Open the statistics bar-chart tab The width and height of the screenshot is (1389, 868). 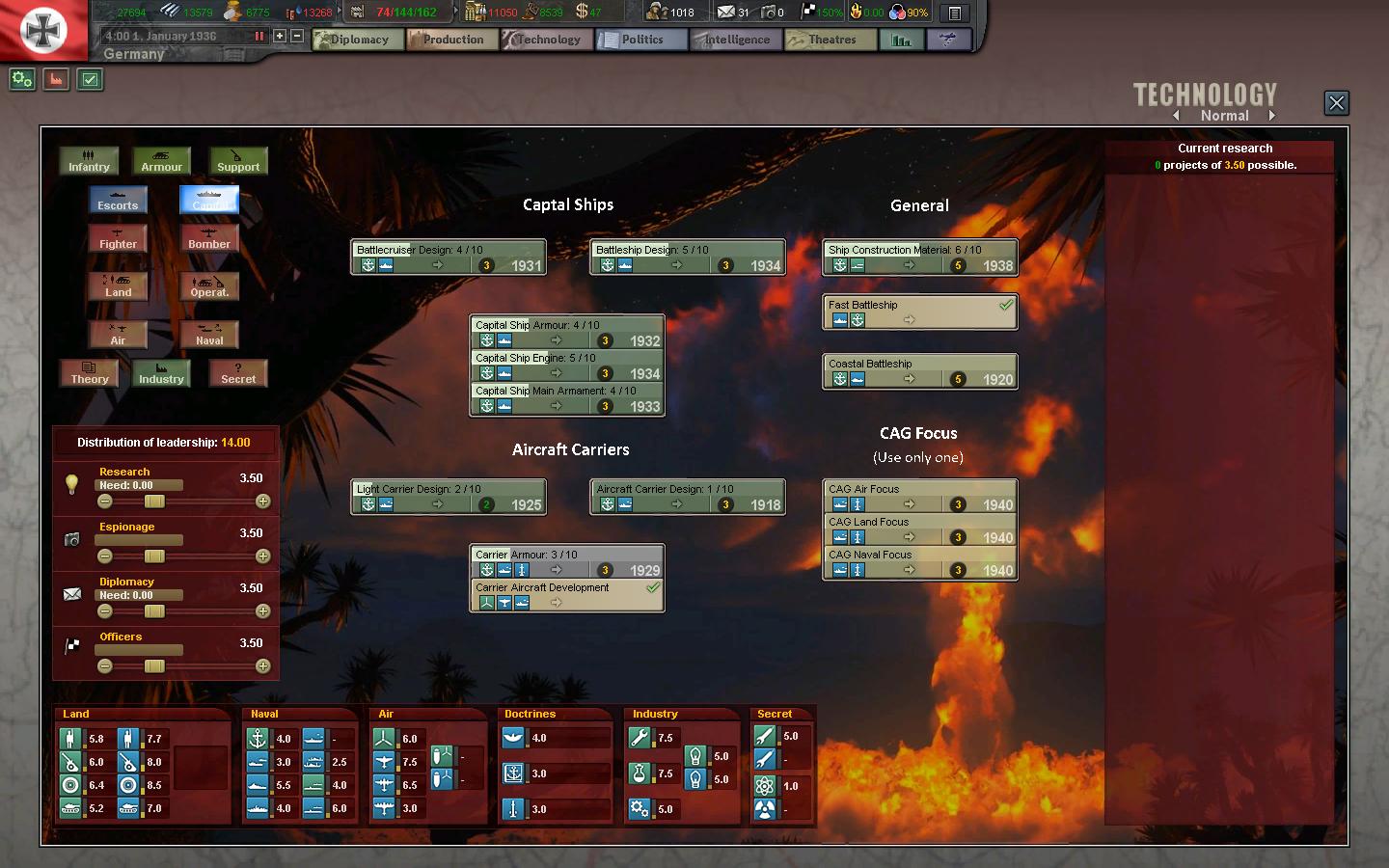902,40
